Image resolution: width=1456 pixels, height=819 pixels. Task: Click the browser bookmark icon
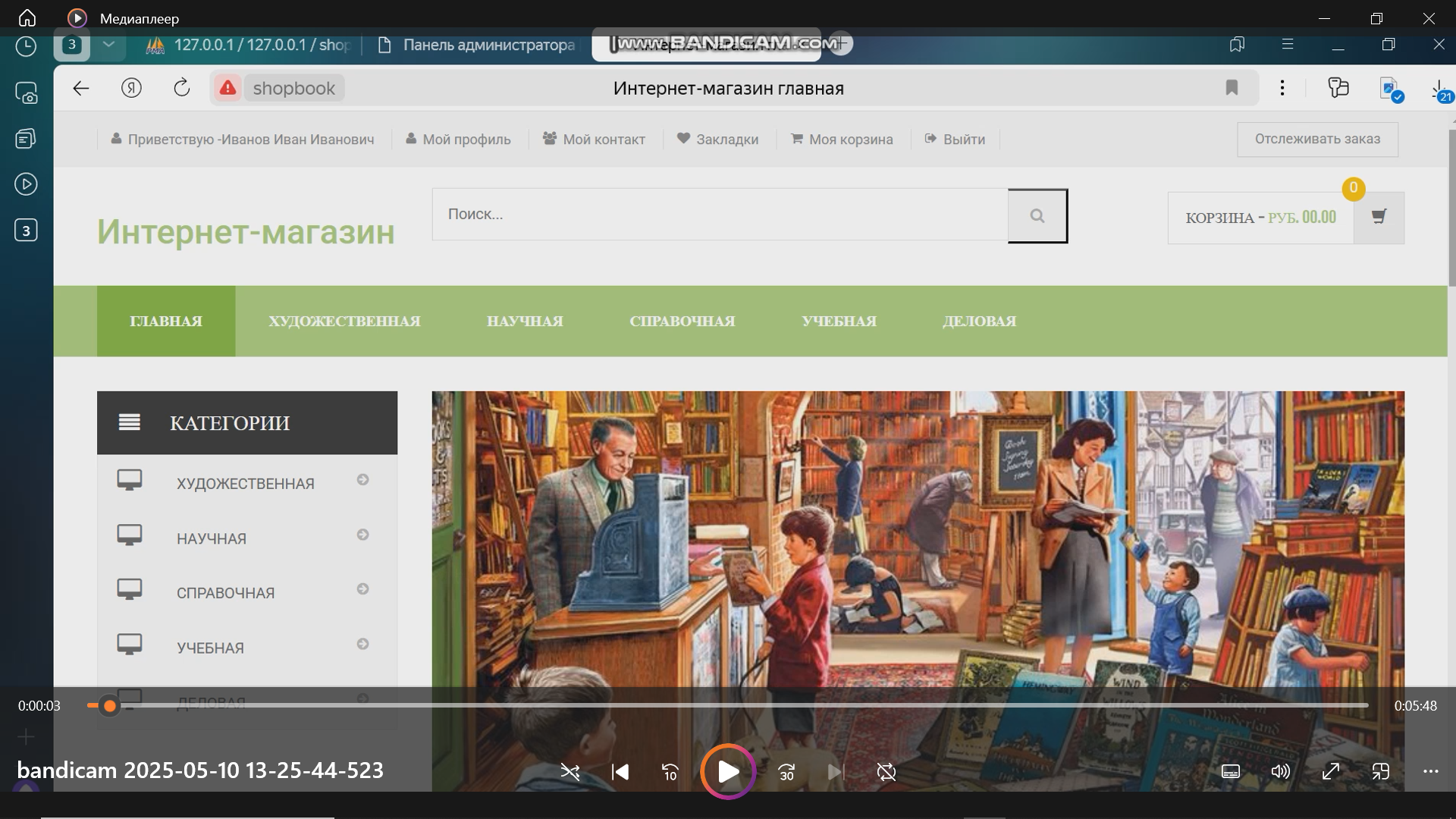(x=1232, y=88)
